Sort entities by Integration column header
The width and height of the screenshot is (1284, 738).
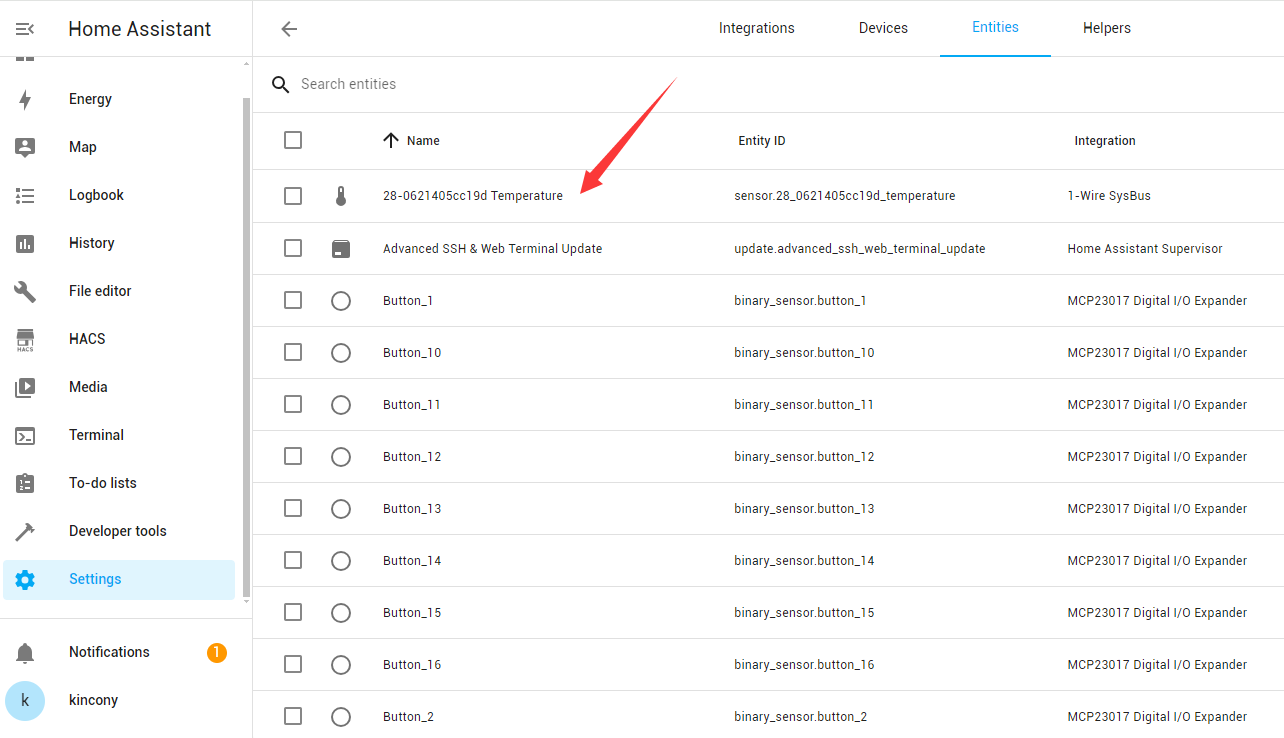[1104, 141]
